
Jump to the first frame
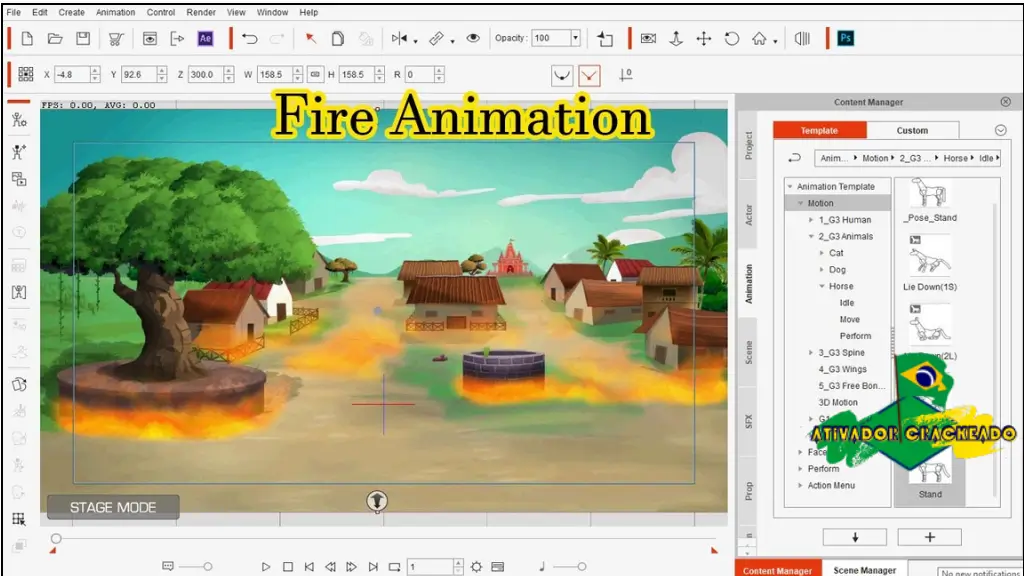309,567
